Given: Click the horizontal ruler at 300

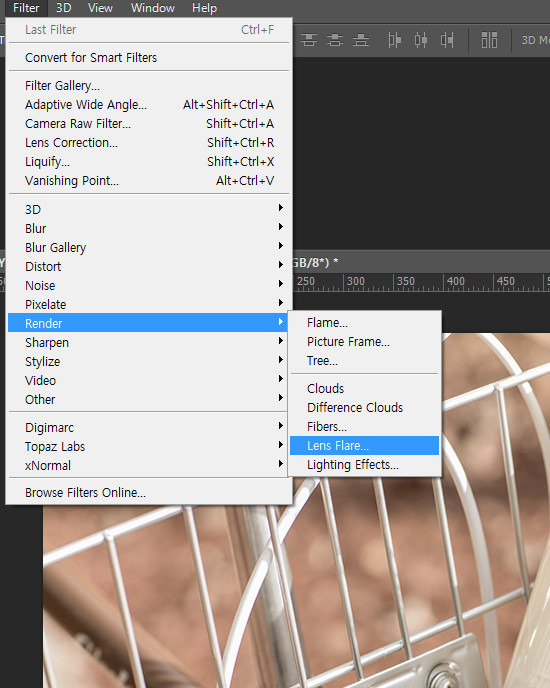Looking at the screenshot, I should (356, 281).
